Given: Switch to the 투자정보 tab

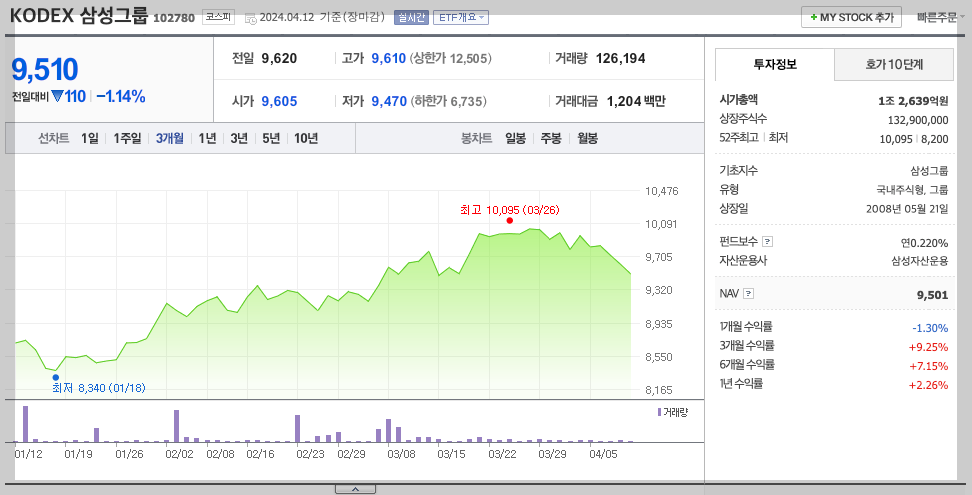Looking at the screenshot, I should [x=775, y=64].
